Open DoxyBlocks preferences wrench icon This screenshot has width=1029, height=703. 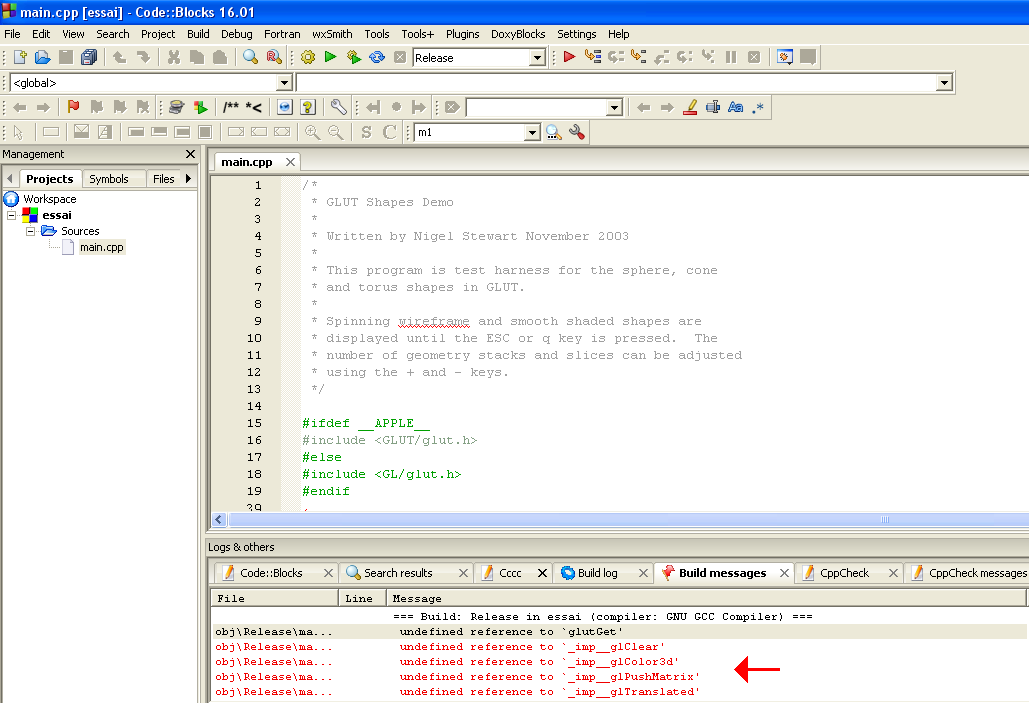[x=339, y=107]
